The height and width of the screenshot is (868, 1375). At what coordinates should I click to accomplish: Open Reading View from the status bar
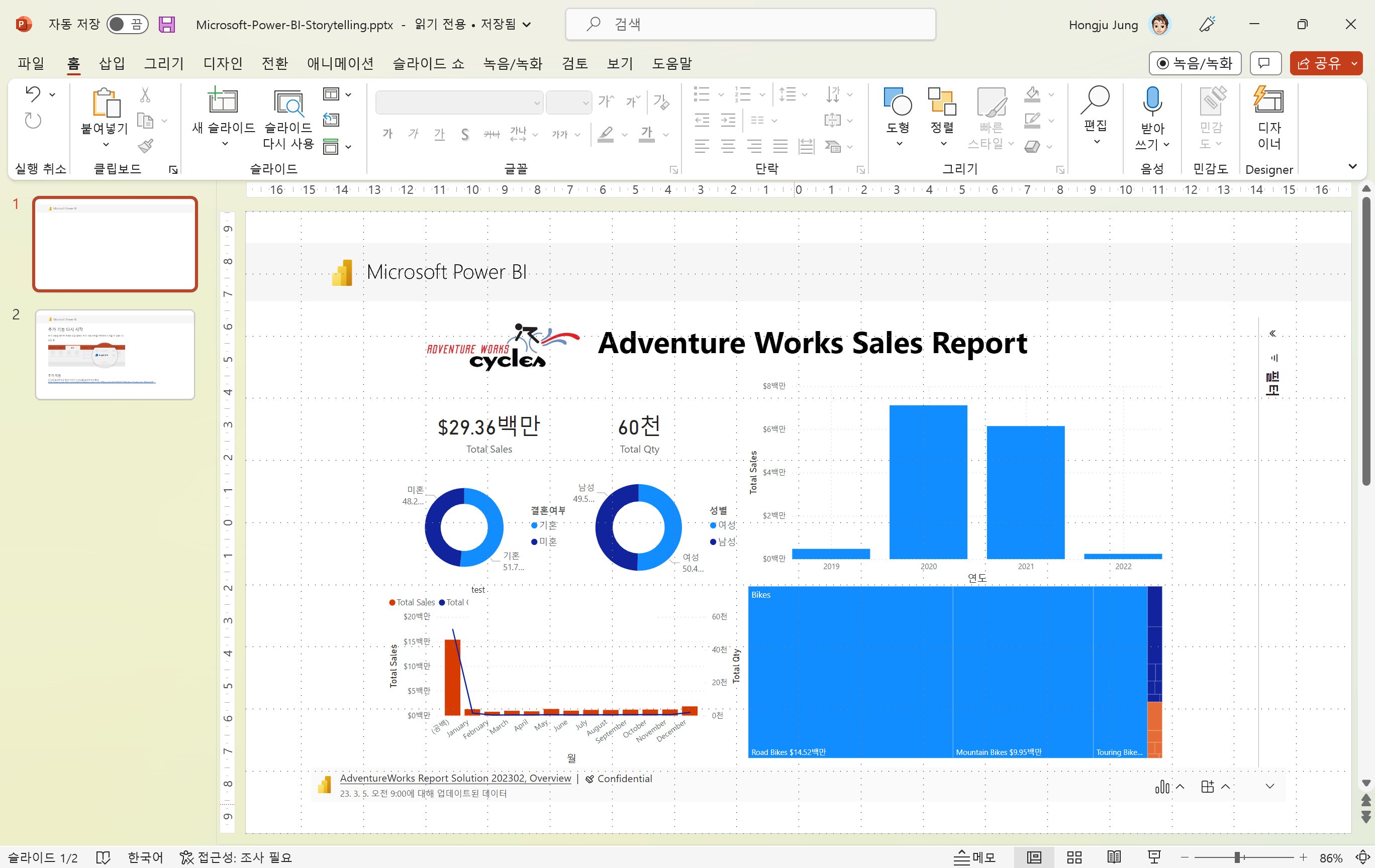(1114, 856)
